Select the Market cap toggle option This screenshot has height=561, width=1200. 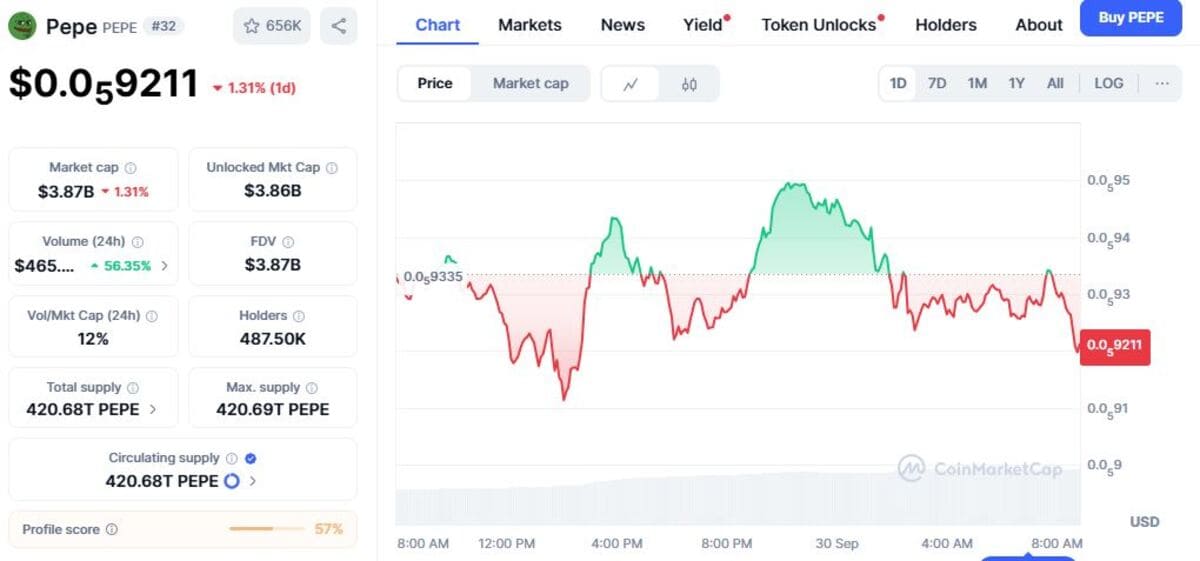[530, 84]
